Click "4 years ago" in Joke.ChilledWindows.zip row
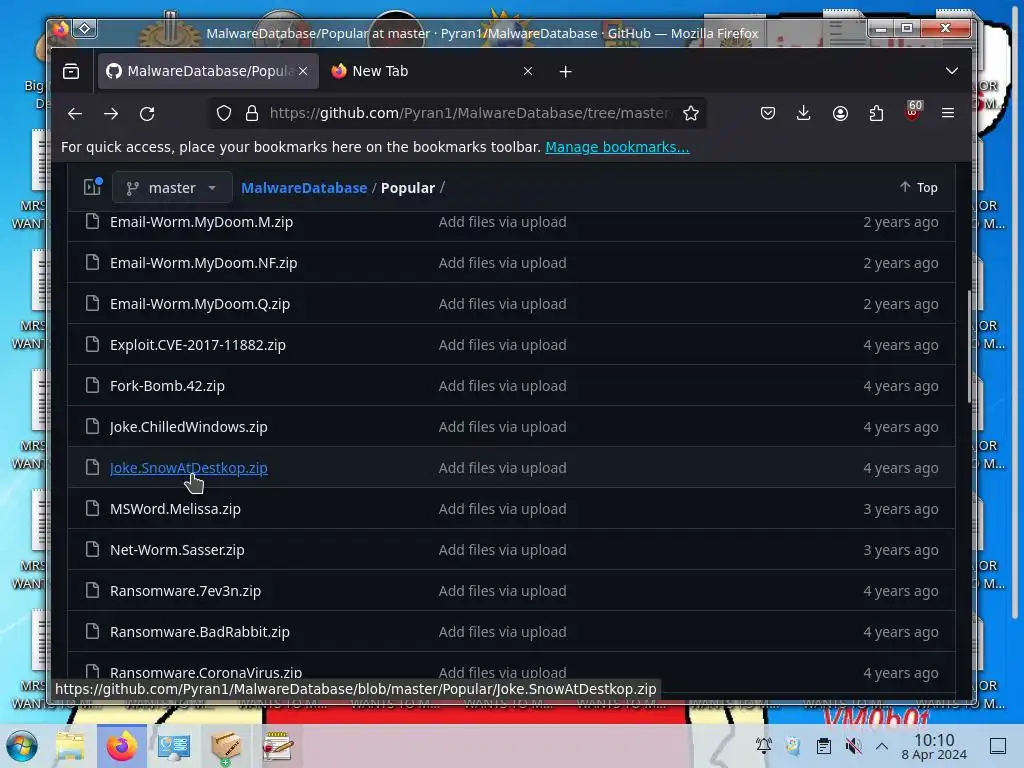The image size is (1024, 768). coord(901,427)
